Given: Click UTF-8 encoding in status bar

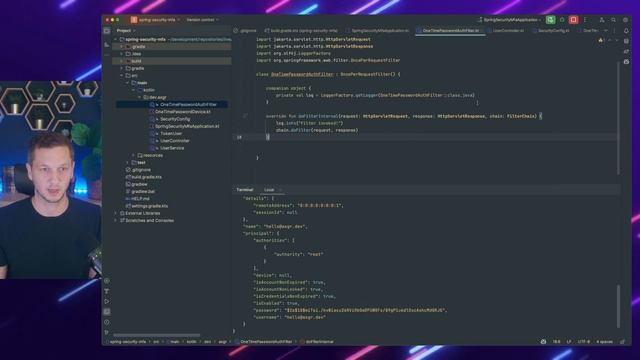Looking at the screenshot, I should point(584,342).
